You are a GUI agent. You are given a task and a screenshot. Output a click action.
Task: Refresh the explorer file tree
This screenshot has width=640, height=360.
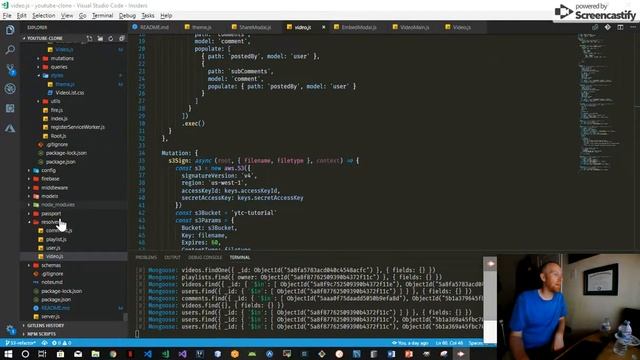coord(111,38)
